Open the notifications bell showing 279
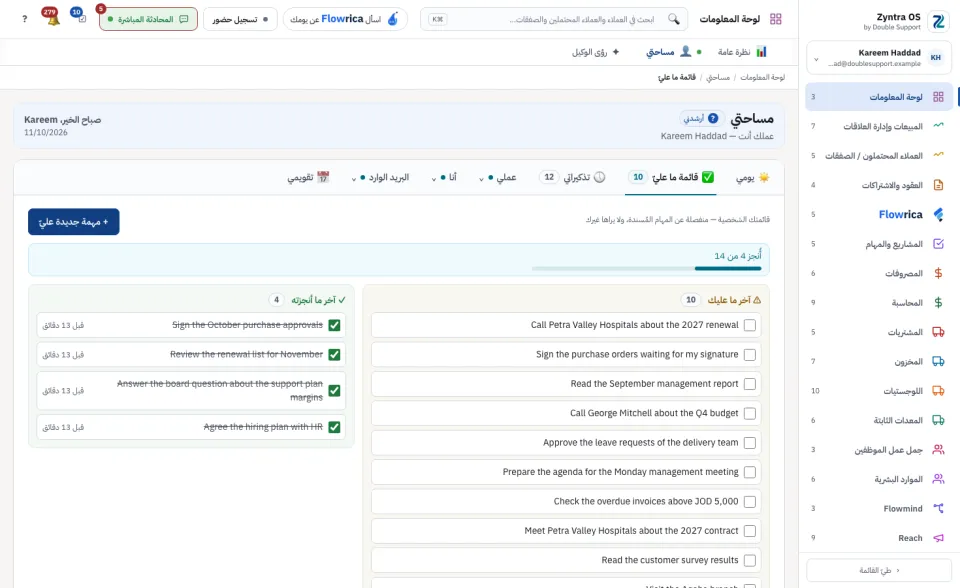Viewport: 960px width, 588px height. coord(51,17)
